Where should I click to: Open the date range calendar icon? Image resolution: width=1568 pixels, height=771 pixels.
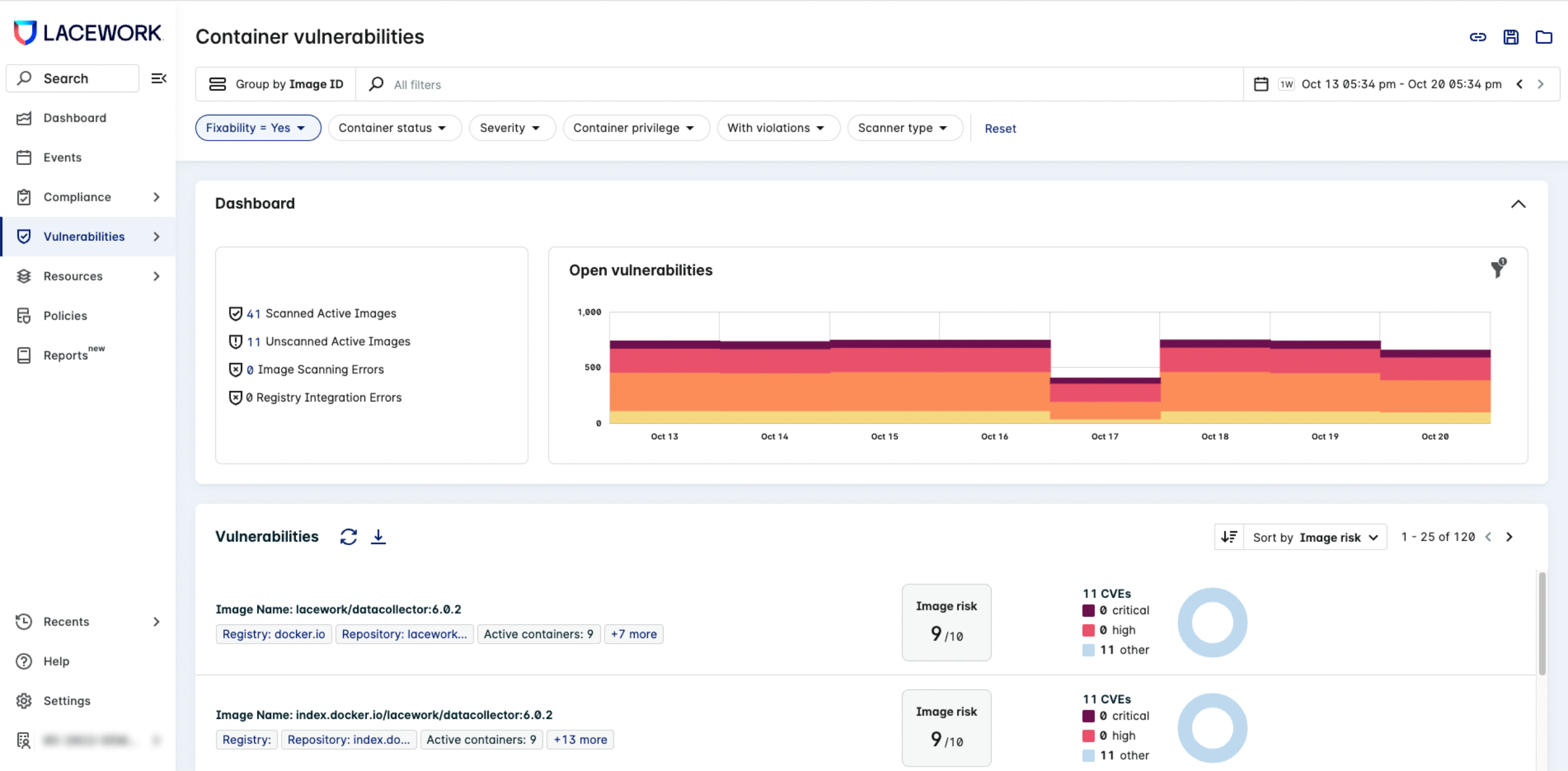point(1261,84)
